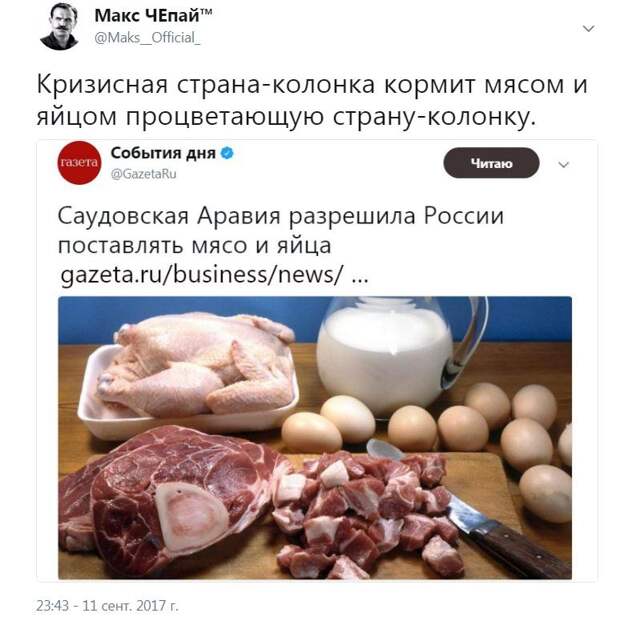Viewport: 620px width, 621px height.
Task: Click the milk jug in photo
Action: 400,354
